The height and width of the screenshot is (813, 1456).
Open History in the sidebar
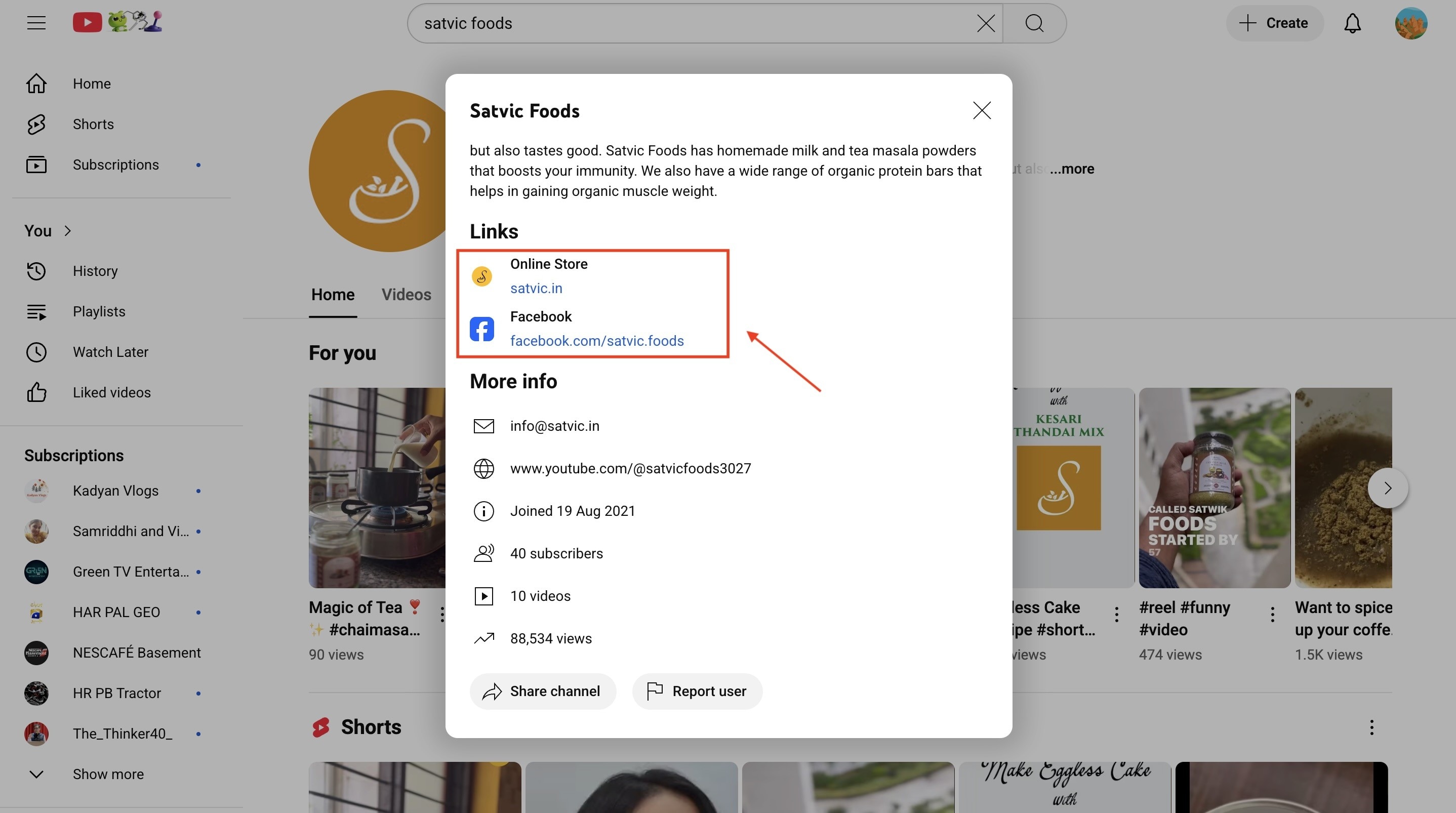coord(121,271)
